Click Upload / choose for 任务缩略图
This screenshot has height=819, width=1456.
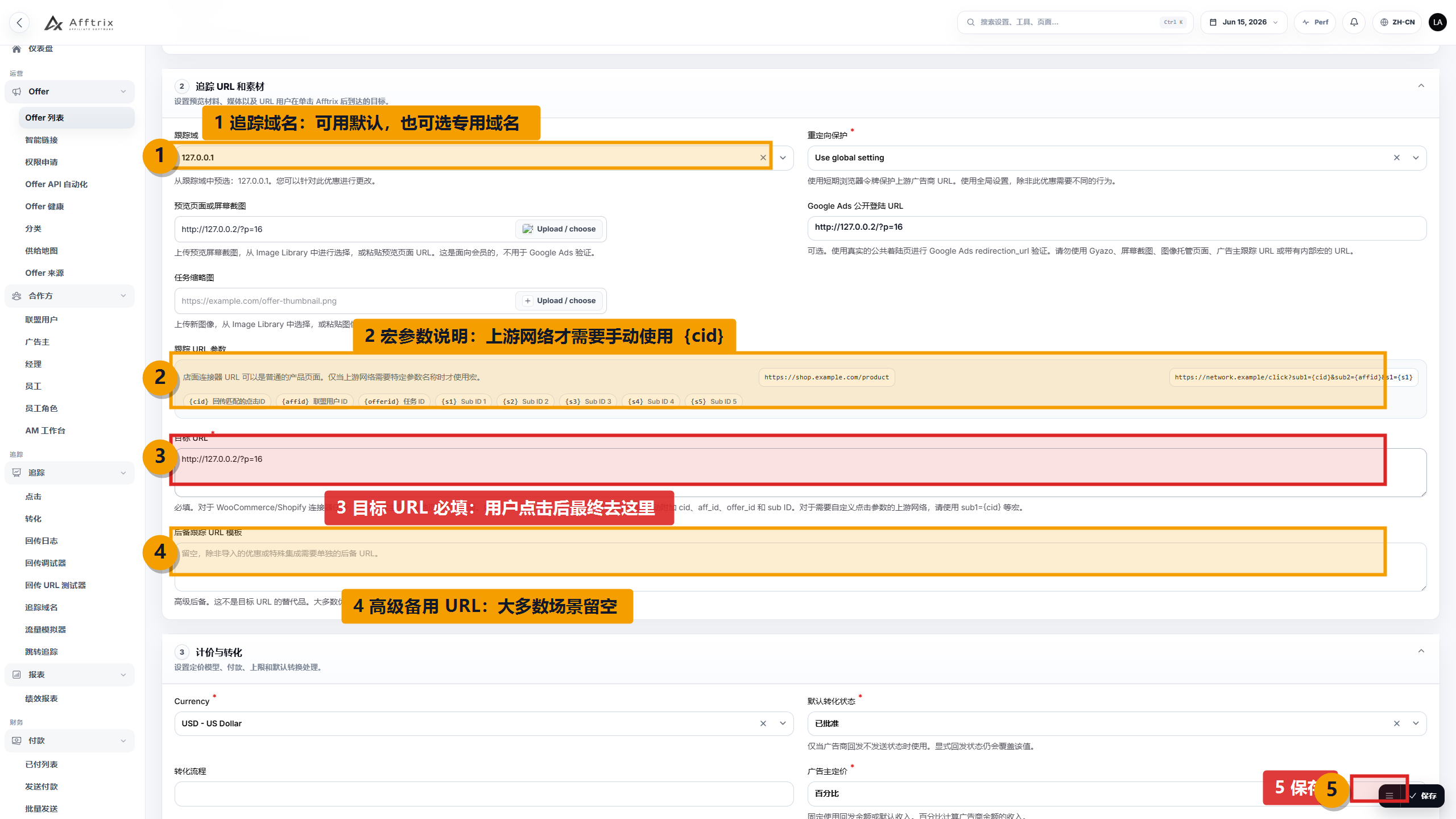click(559, 301)
